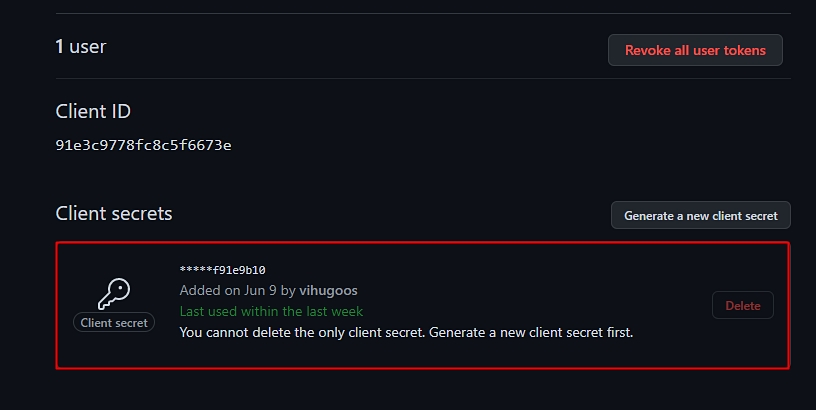The width and height of the screenshot is (816, 410).
Task: Select the Client secret badge label
Action: pyautogui.click(x=114, y=323)
